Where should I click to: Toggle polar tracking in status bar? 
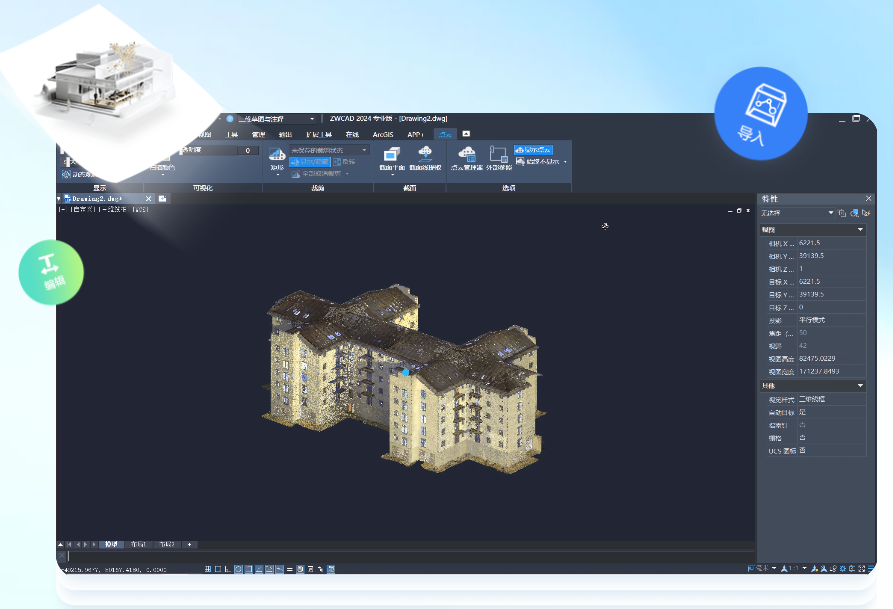pos(239,569)
